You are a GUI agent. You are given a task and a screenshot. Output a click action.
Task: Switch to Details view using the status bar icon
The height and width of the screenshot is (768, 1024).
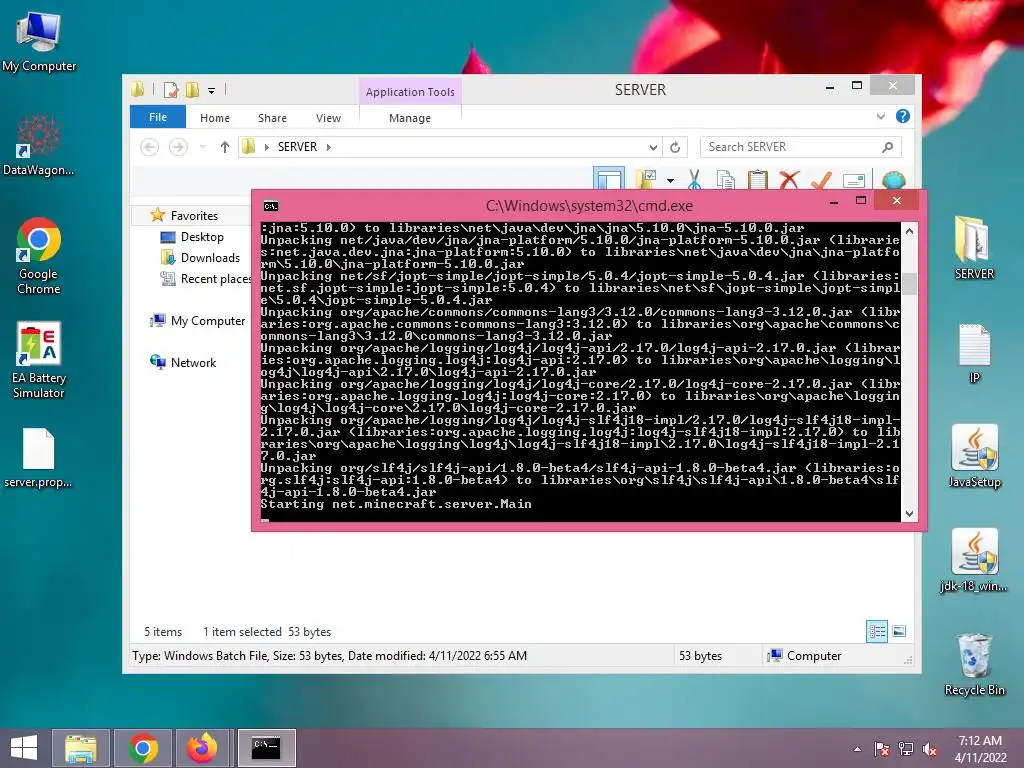pyautogui.click(x=876, y=631)
